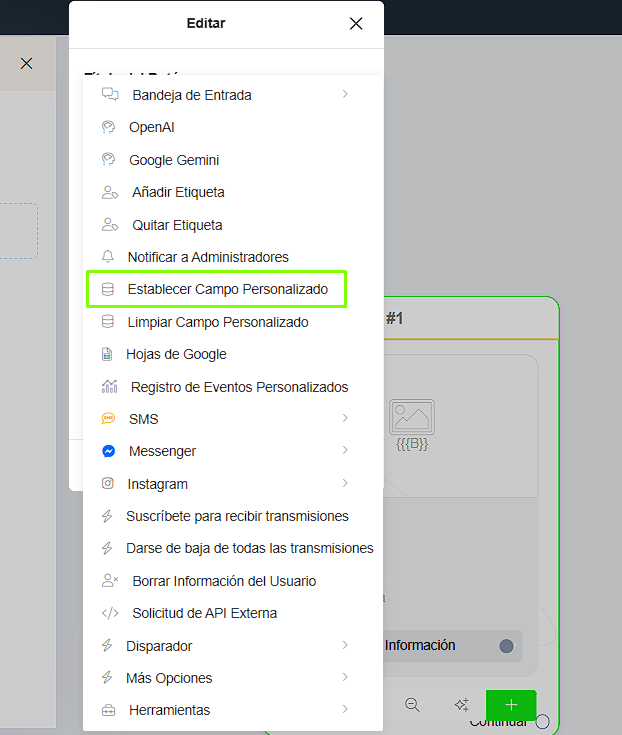Click the blue Messenger icon
The height and width of the screenshot is (735, 622).
(108, 451)
